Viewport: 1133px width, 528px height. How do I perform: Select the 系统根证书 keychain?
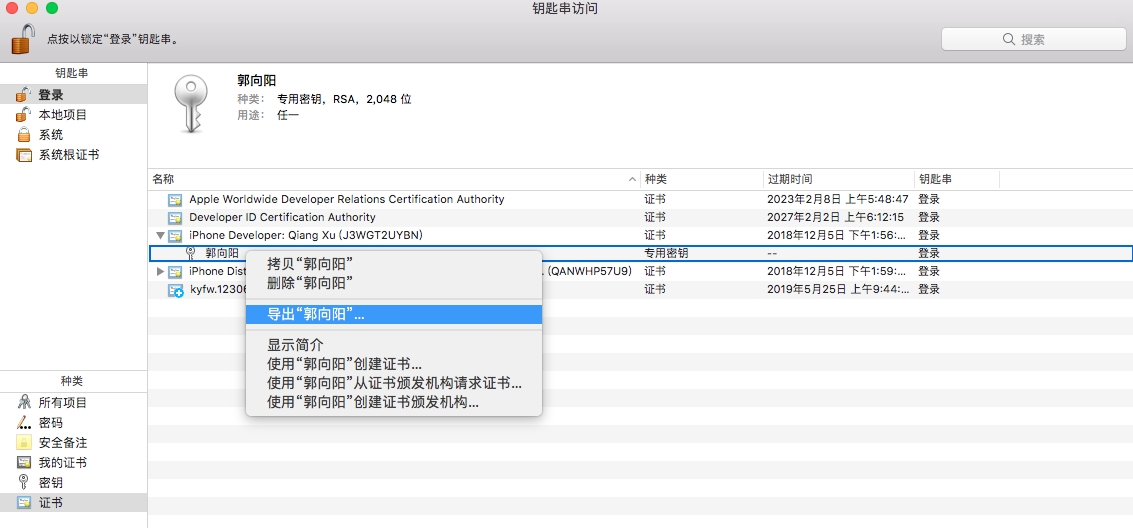click(74, 155)
